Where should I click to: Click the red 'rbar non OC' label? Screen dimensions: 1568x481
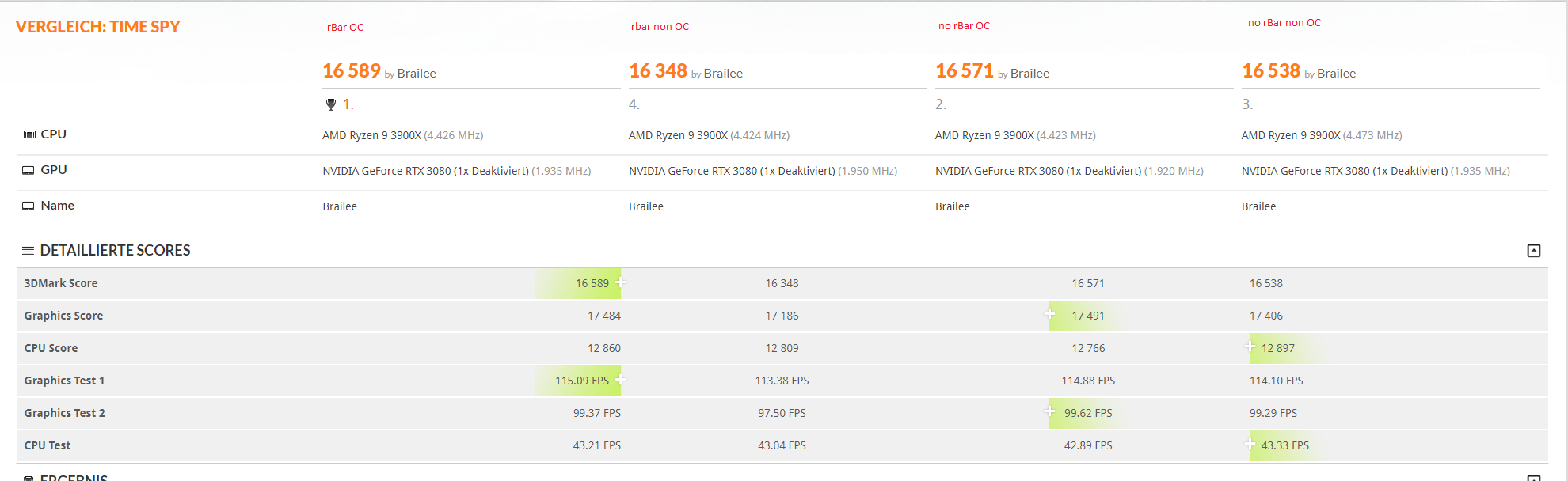pos(660,26)
